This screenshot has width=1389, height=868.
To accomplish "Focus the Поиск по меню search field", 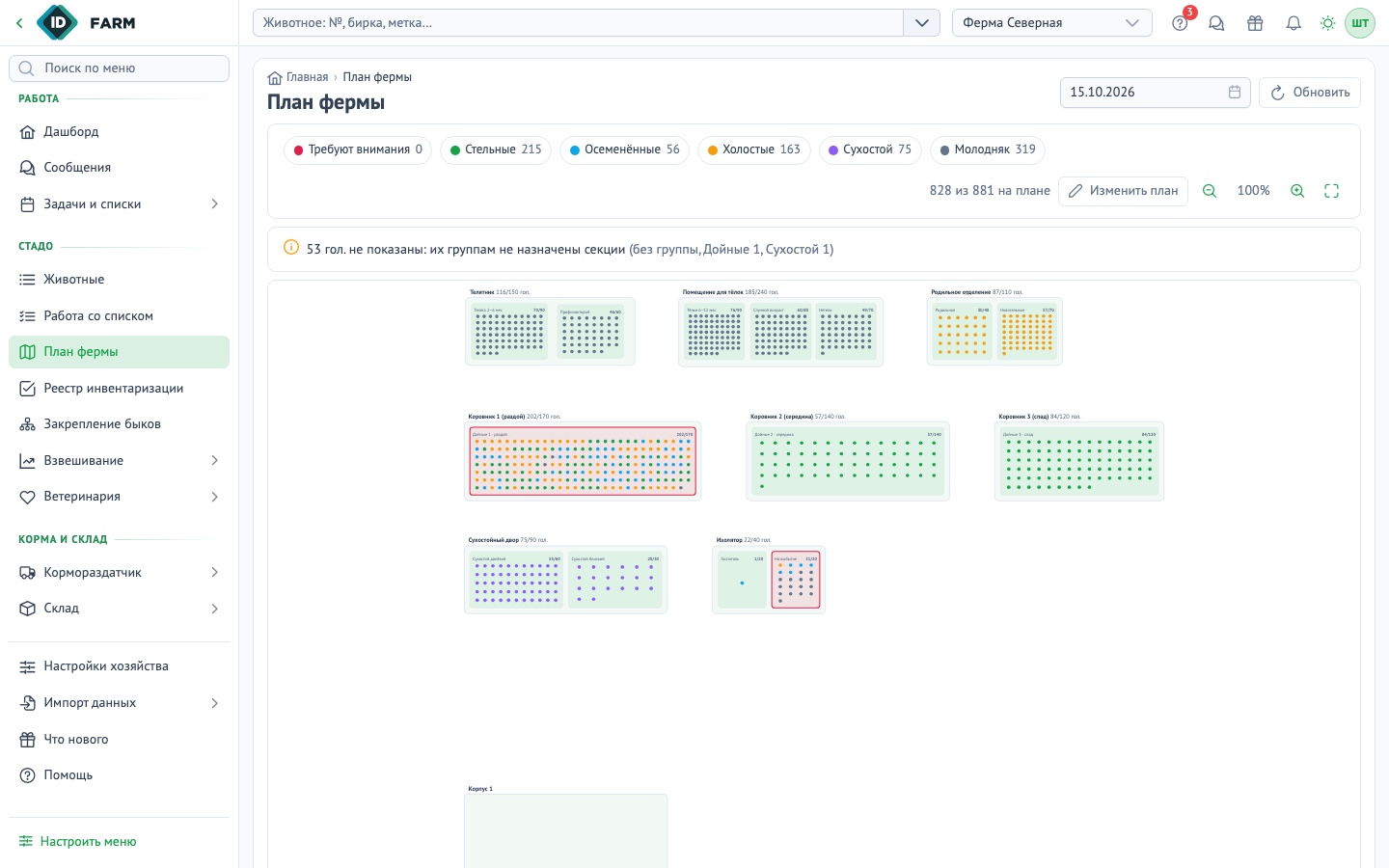I will point(119,68).
